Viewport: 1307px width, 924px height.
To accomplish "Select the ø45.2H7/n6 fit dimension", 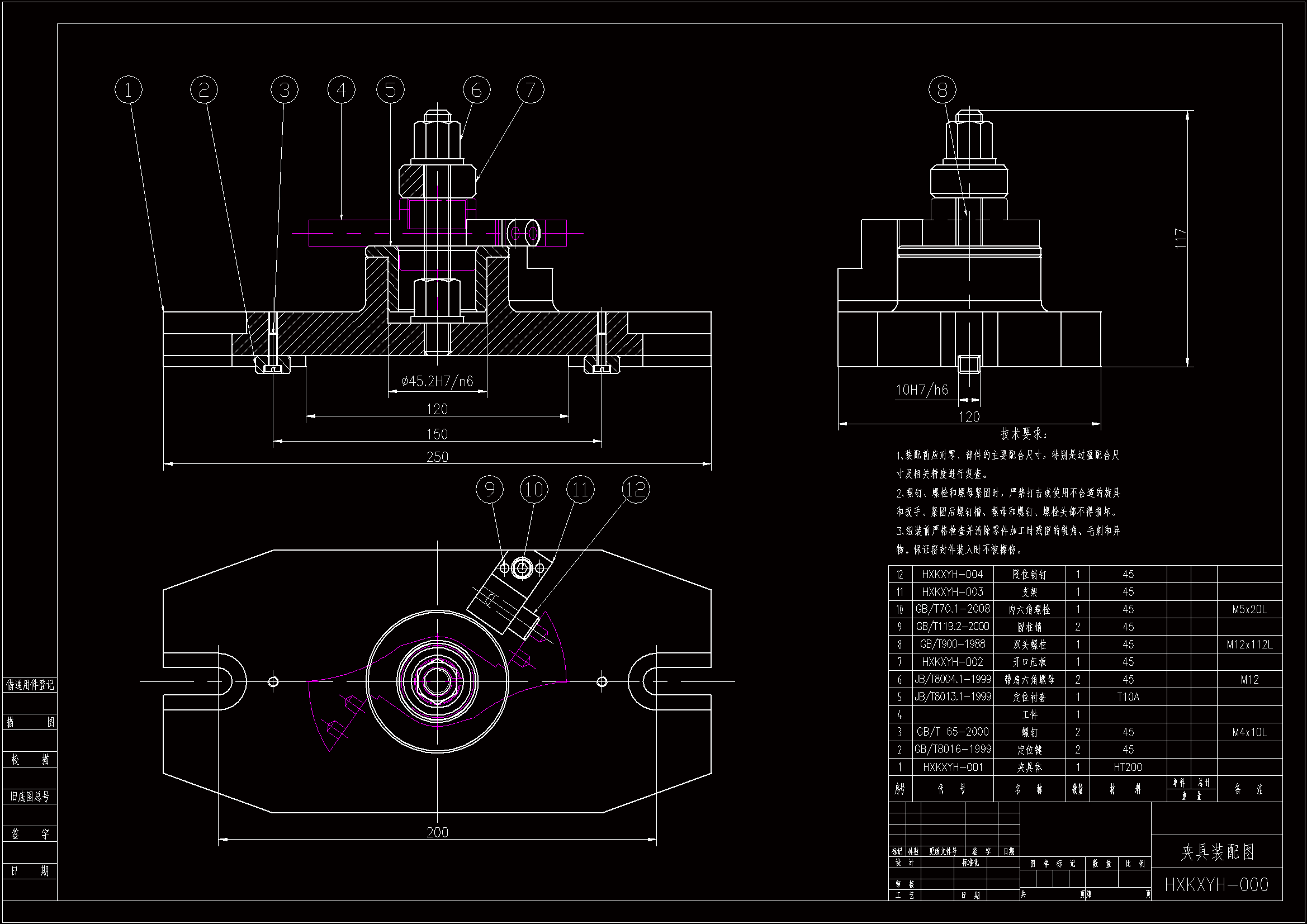I will coord(437,381).
